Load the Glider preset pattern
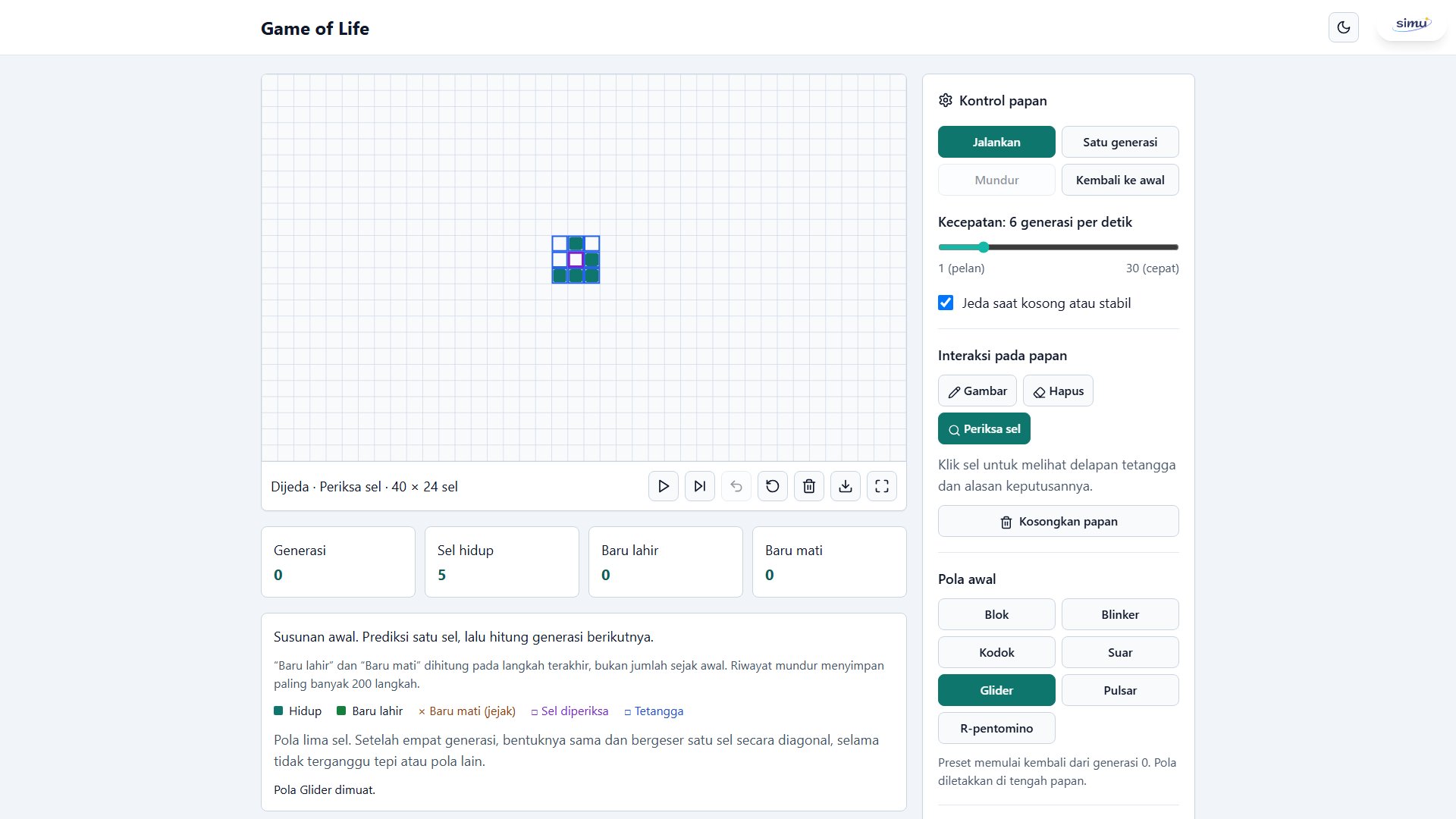The height and width of the screenshot is (819, 1456). (996, 690)
